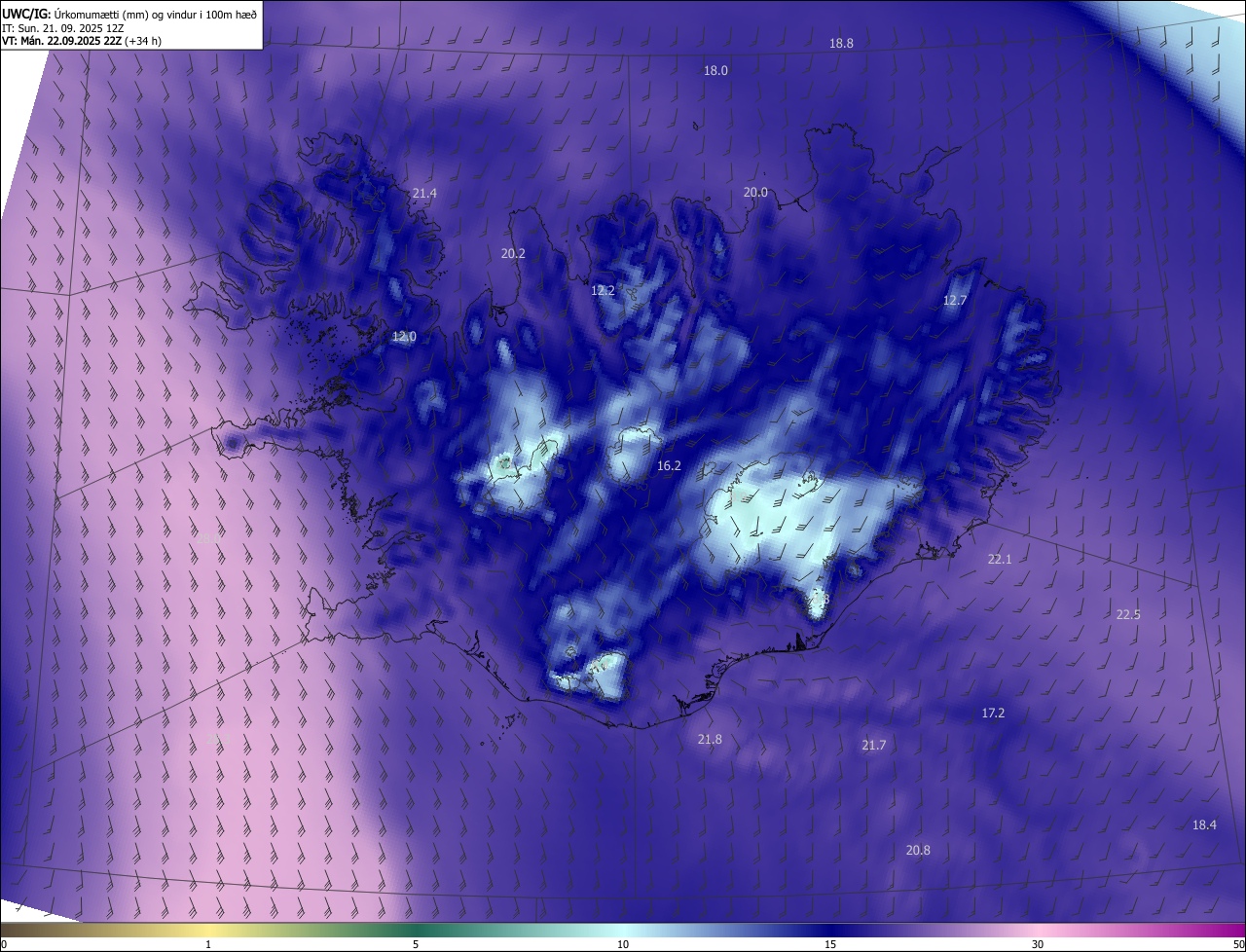Select the 15 tick on the color scale

tap(830, 945)
